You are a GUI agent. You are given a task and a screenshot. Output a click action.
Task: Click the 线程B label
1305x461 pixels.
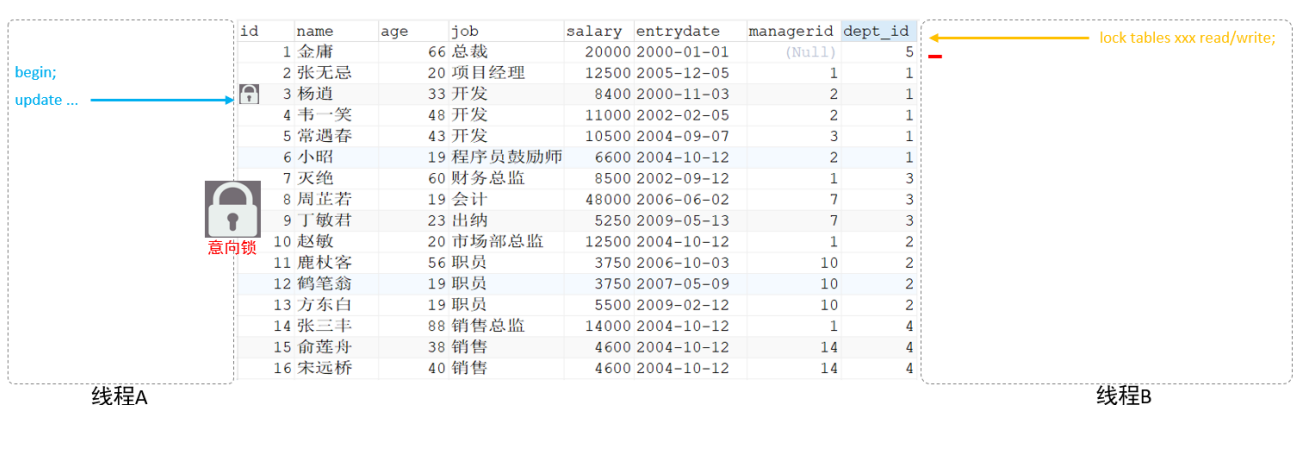pos(1124,397)
